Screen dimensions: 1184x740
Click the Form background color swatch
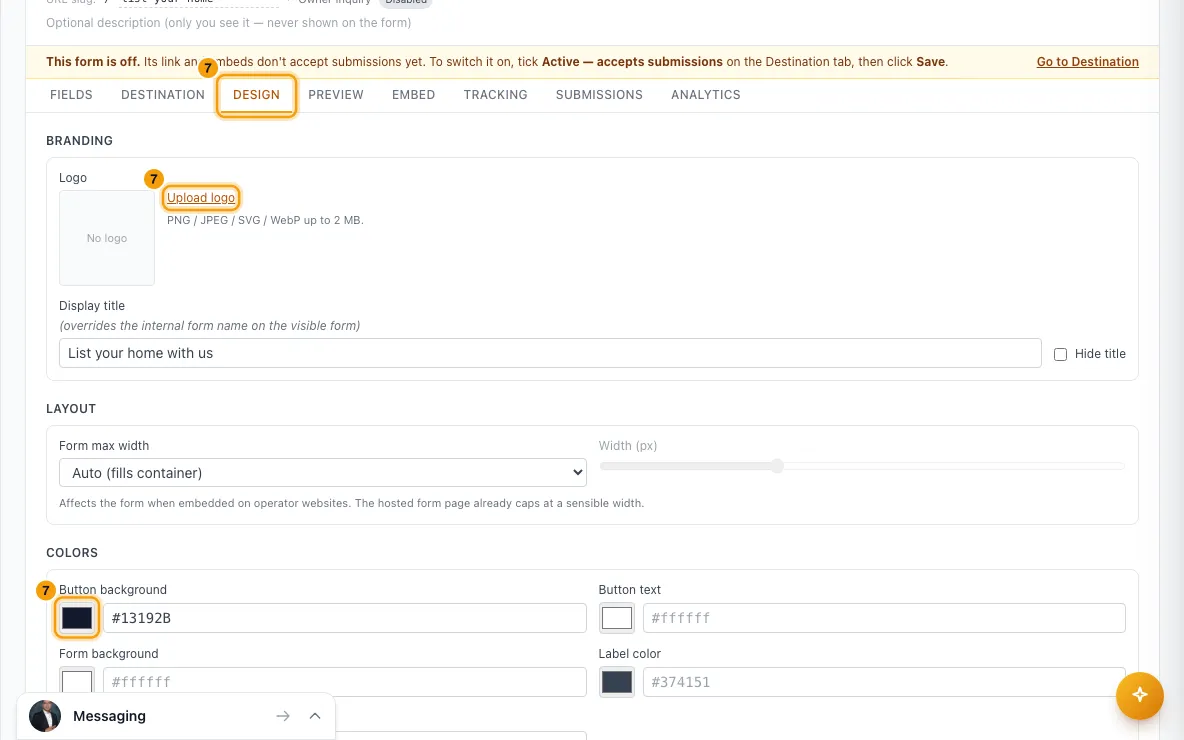pyautogui.click(x=76, y=681)
